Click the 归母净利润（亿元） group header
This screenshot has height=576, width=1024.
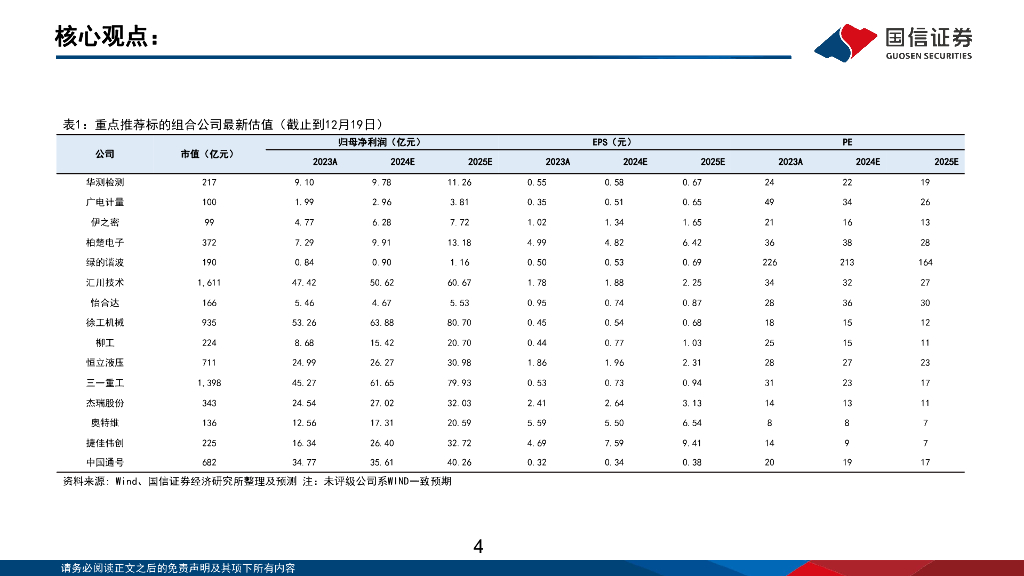(379, 142)
